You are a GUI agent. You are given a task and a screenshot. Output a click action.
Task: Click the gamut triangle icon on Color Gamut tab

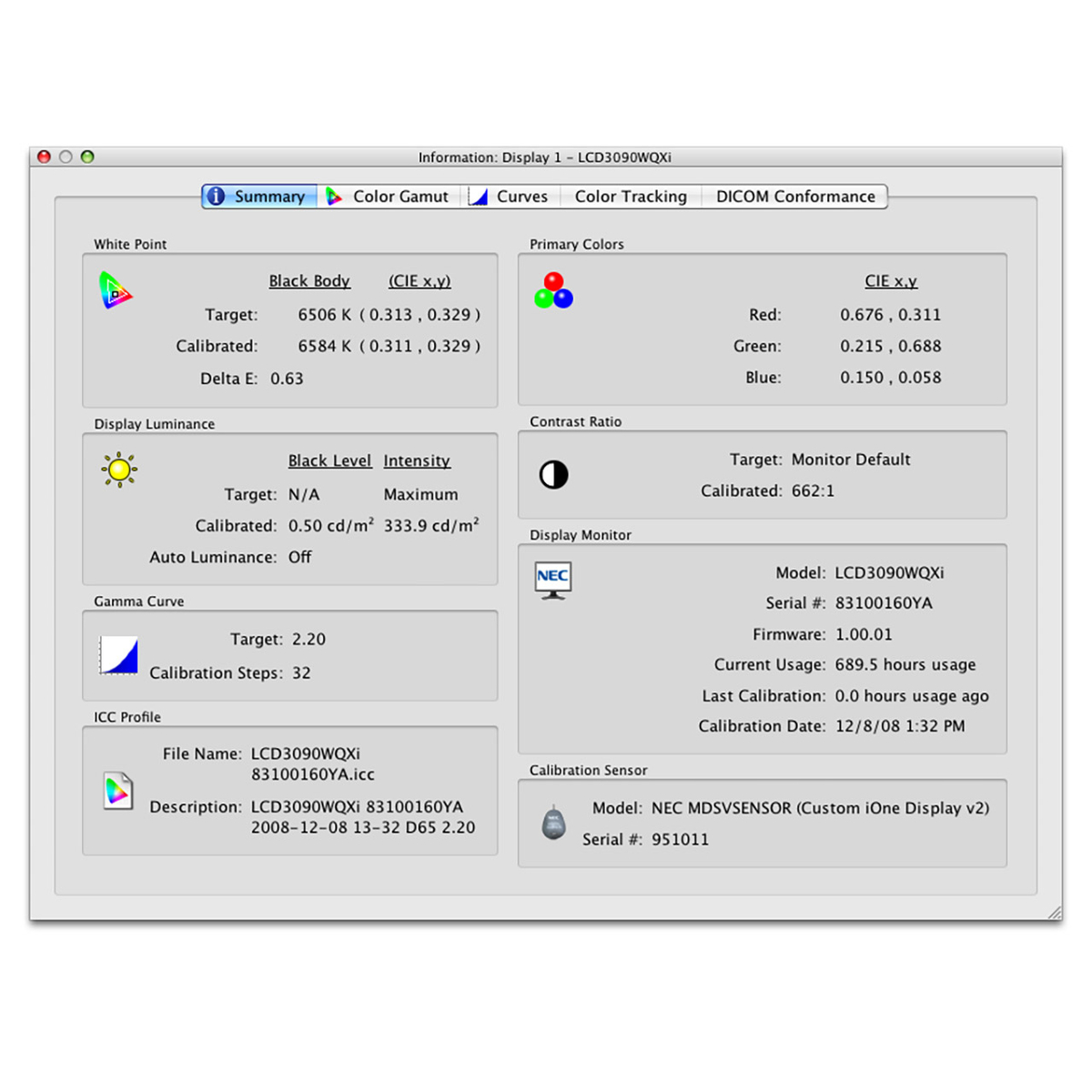coord(334,197)
